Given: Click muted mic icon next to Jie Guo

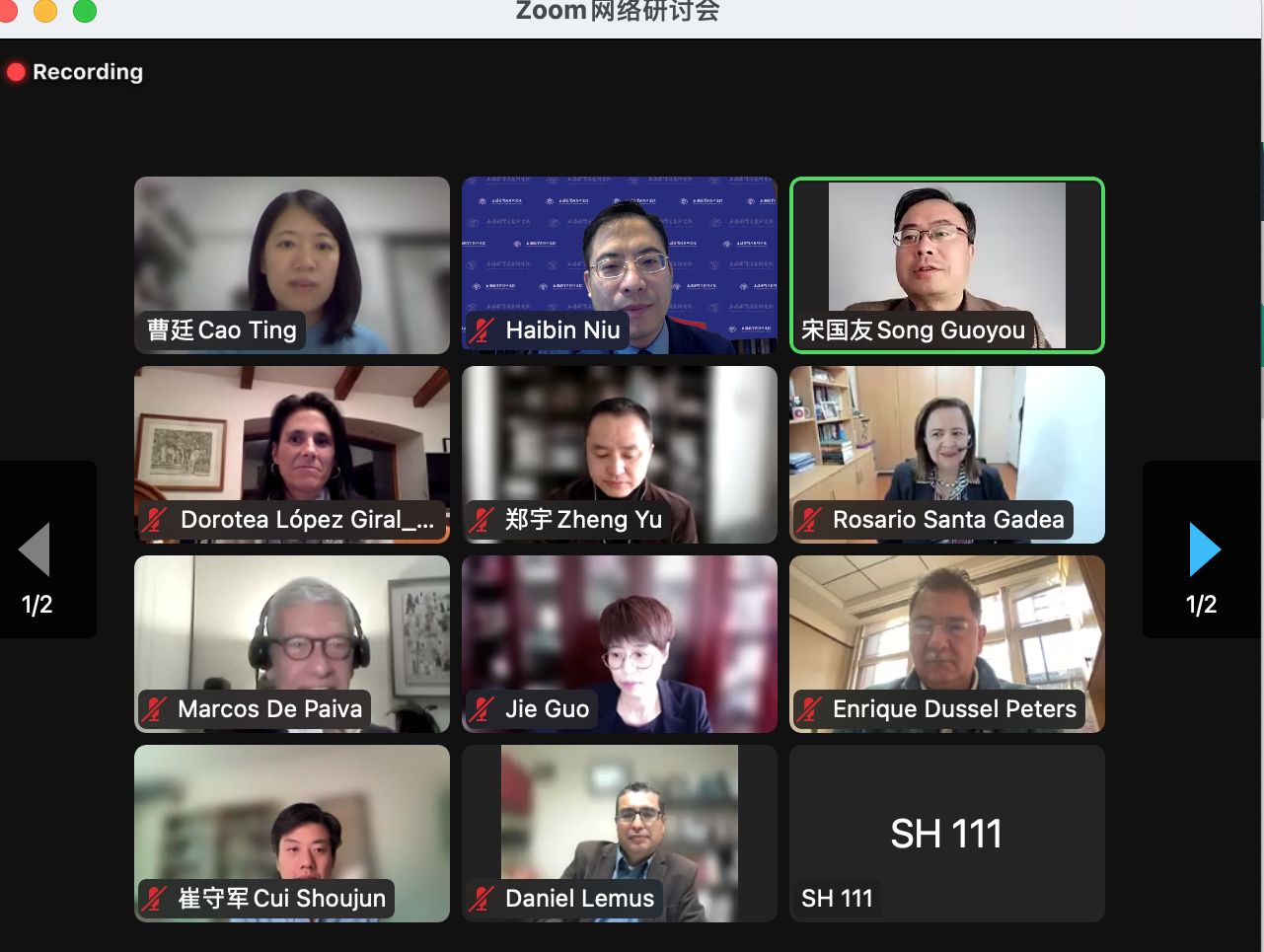Looking at the screenshot, I should point(482,709).
